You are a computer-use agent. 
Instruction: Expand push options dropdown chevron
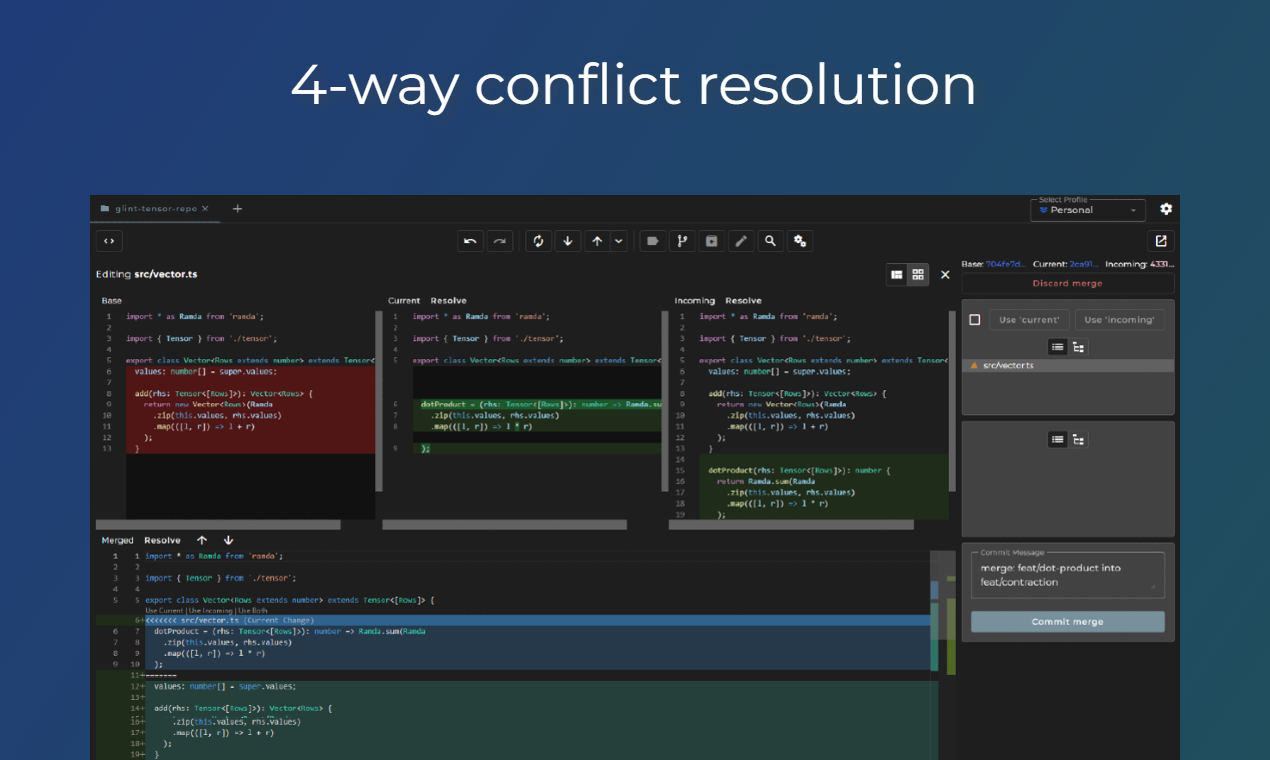619,241
